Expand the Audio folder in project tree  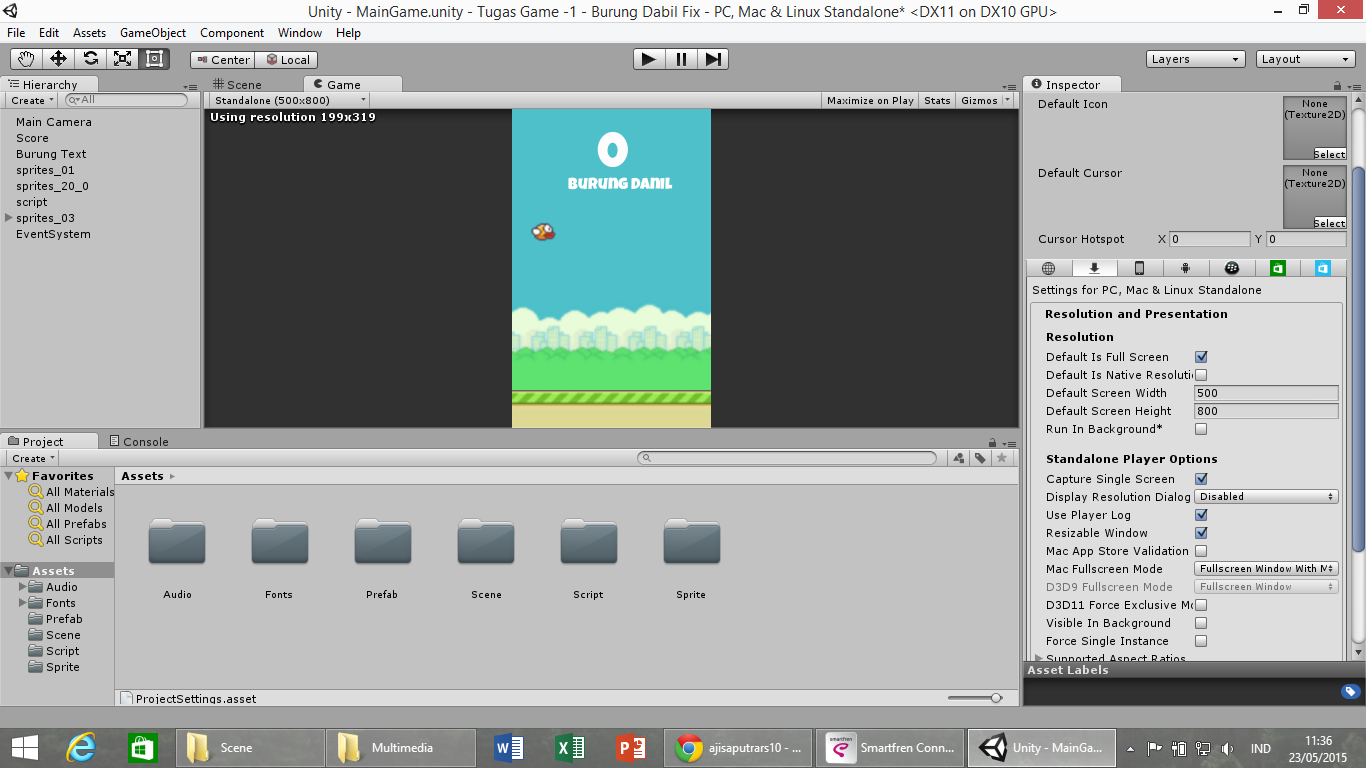(x=23, y=587)
